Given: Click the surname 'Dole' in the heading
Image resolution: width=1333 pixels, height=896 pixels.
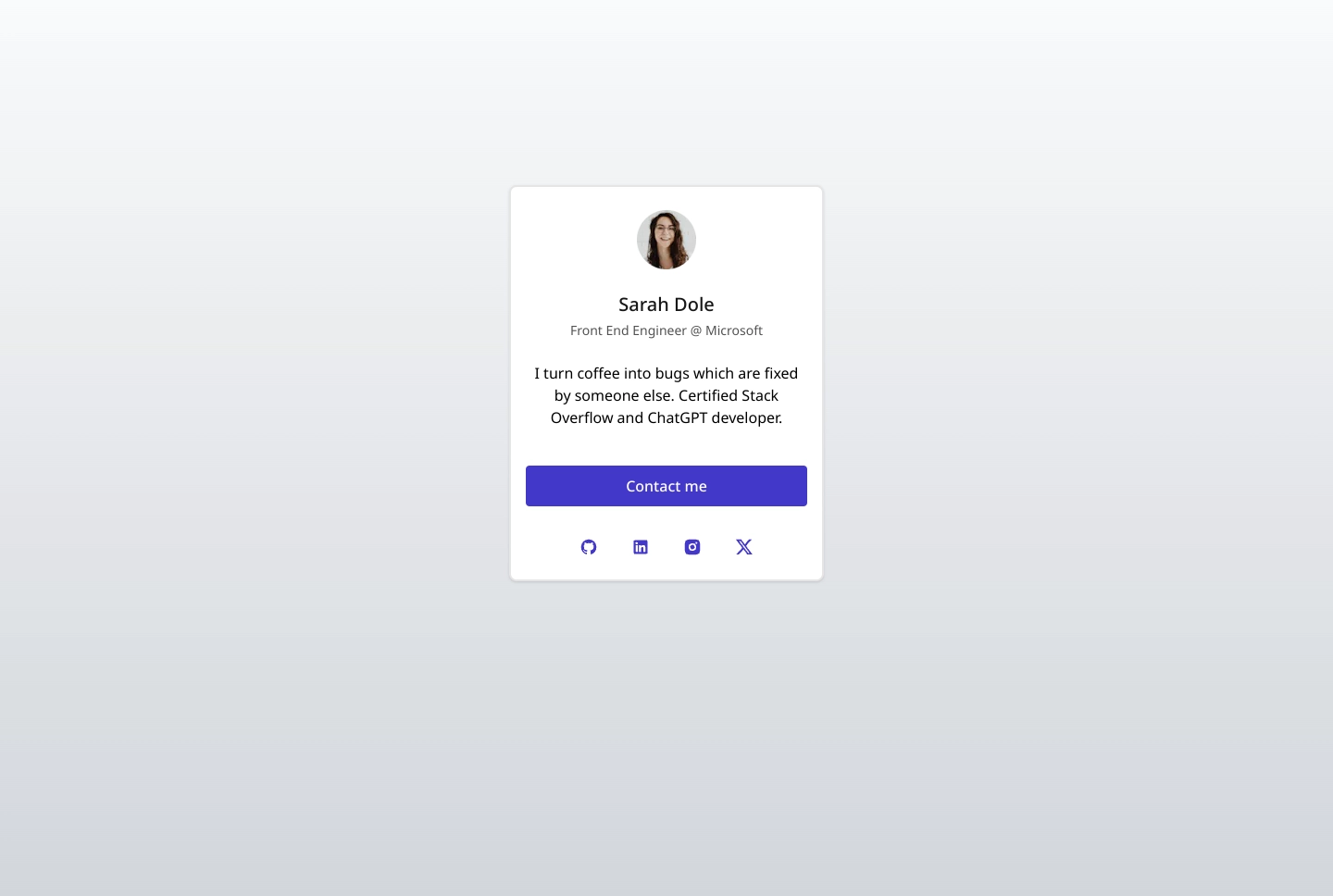Looking at the screenshot, I should (x=694, y=305).
